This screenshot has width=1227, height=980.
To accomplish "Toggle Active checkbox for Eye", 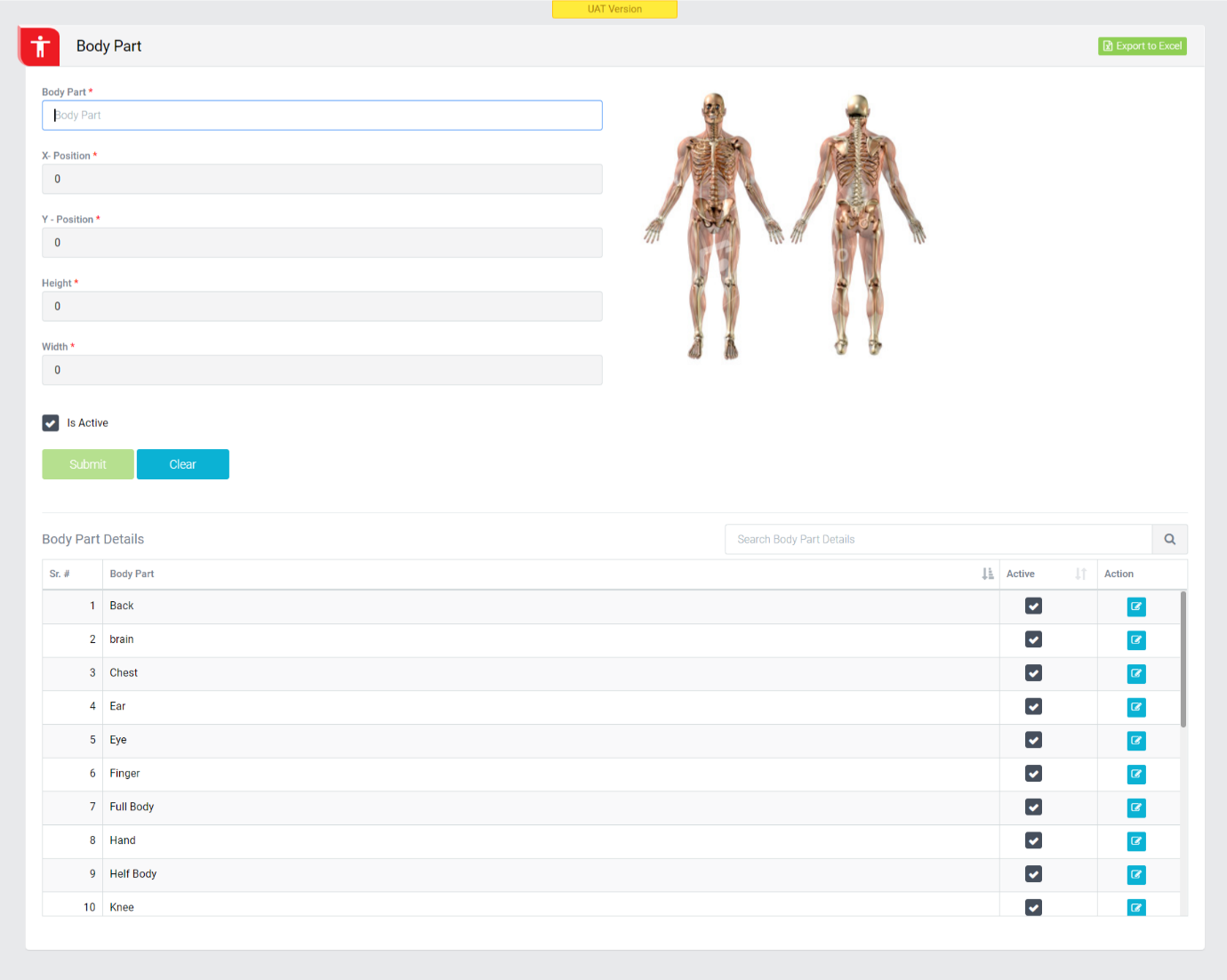I will click(1033, 740).
